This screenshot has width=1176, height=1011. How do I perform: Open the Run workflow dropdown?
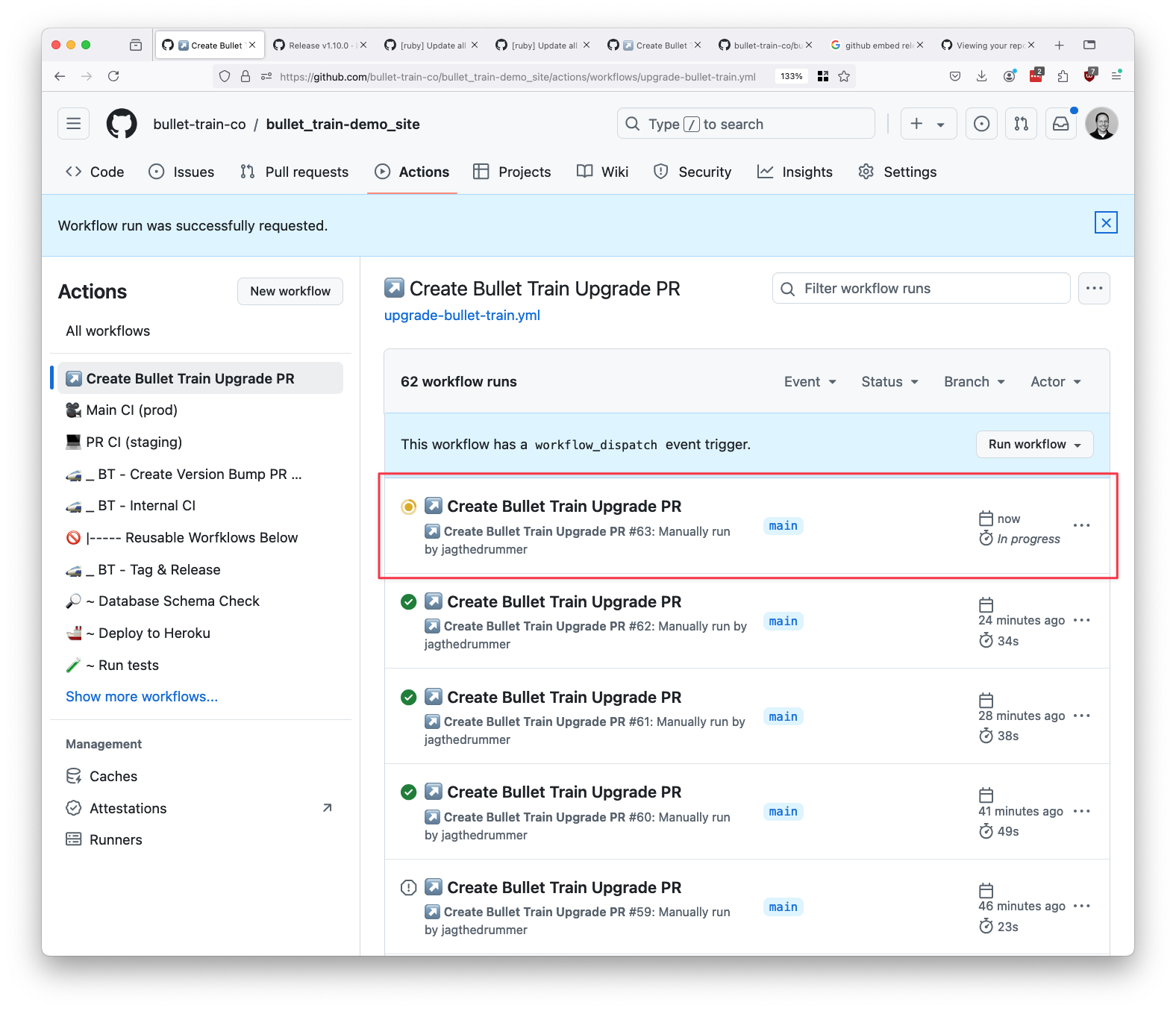click(x=1034, y=445)
